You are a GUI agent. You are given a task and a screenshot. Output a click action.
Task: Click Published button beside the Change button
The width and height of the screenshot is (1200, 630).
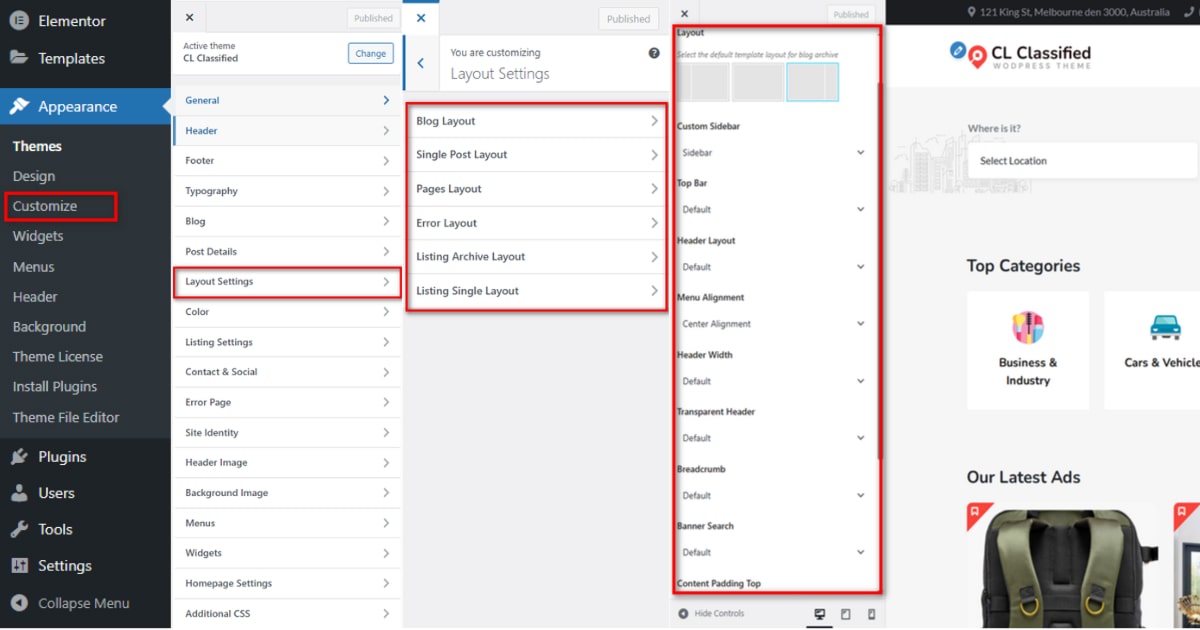[x=373, y=18]
